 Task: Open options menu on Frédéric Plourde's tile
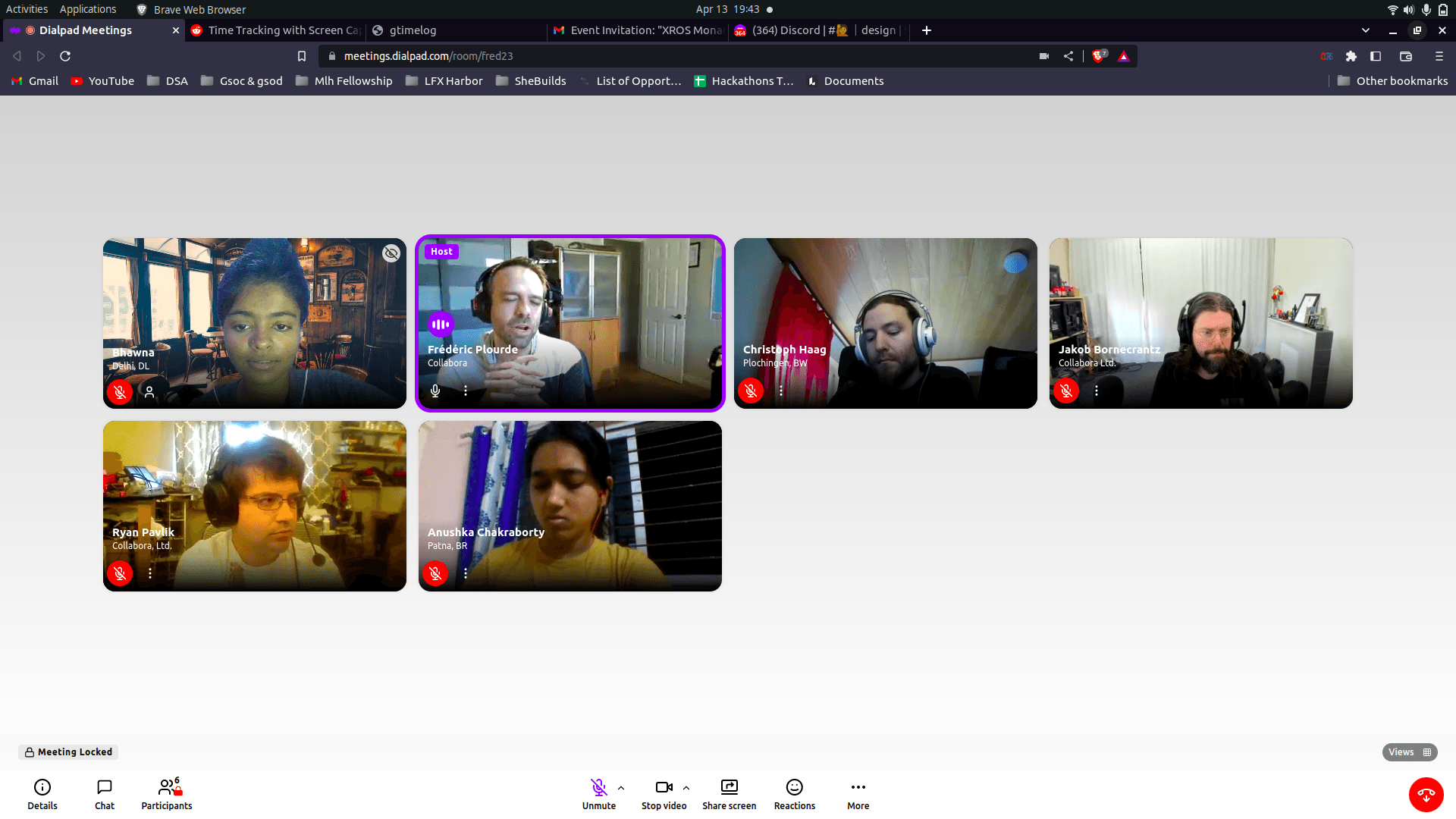[466, 391]
